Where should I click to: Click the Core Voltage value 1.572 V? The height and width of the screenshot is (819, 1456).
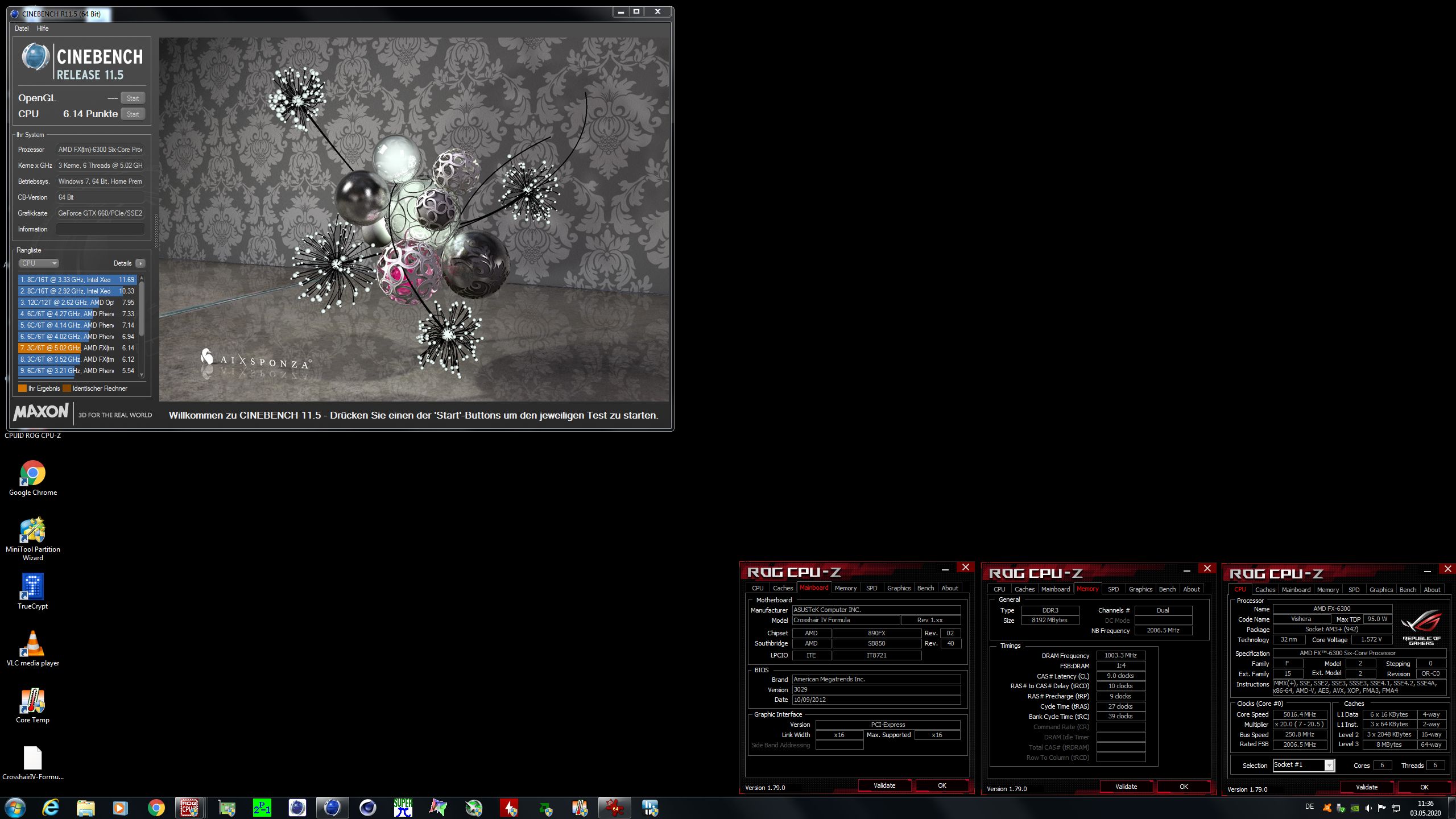coord(1371,639)
